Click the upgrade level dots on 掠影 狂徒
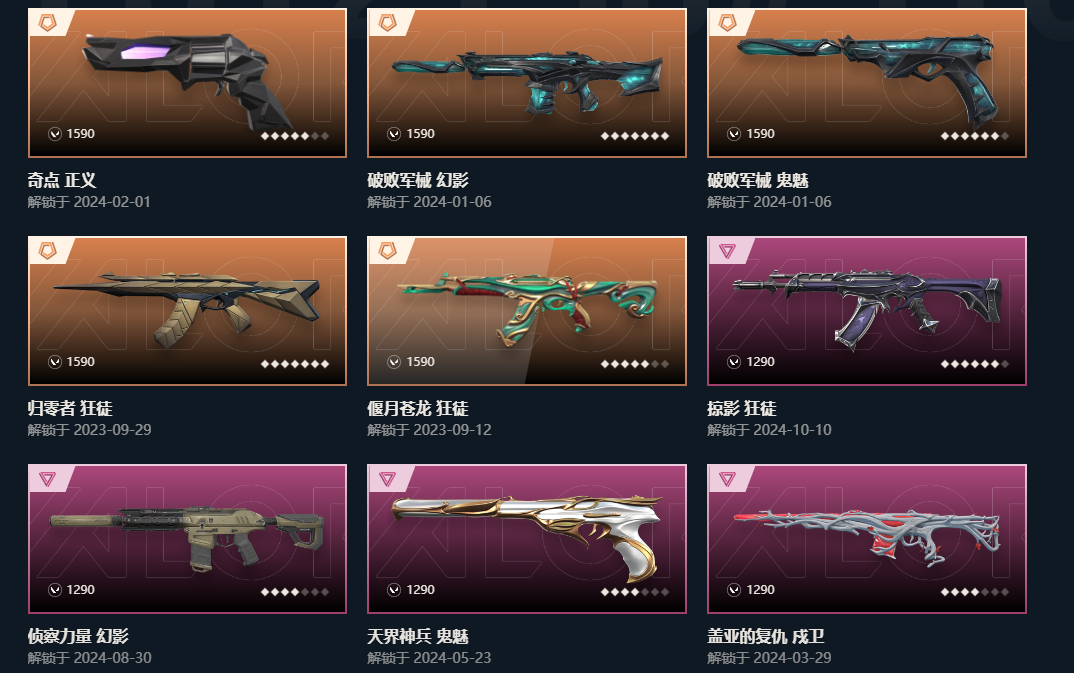The image size is (1074, 673). 975,364
